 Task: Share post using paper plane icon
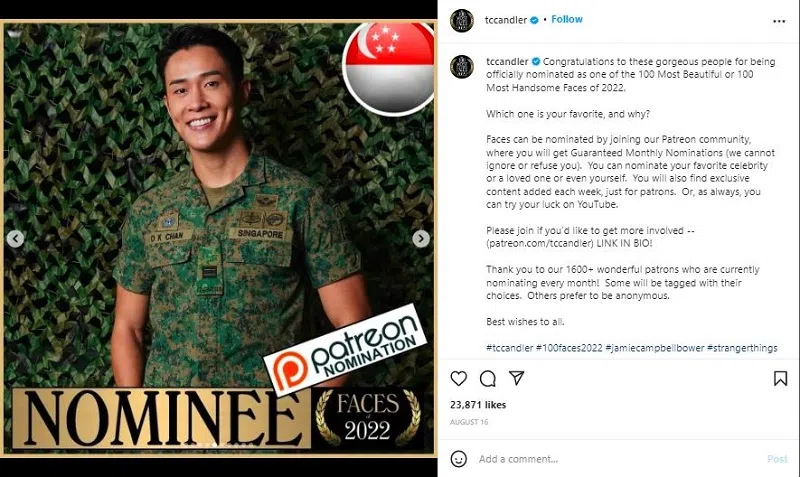pyautogui.click(x=517, y=378)
